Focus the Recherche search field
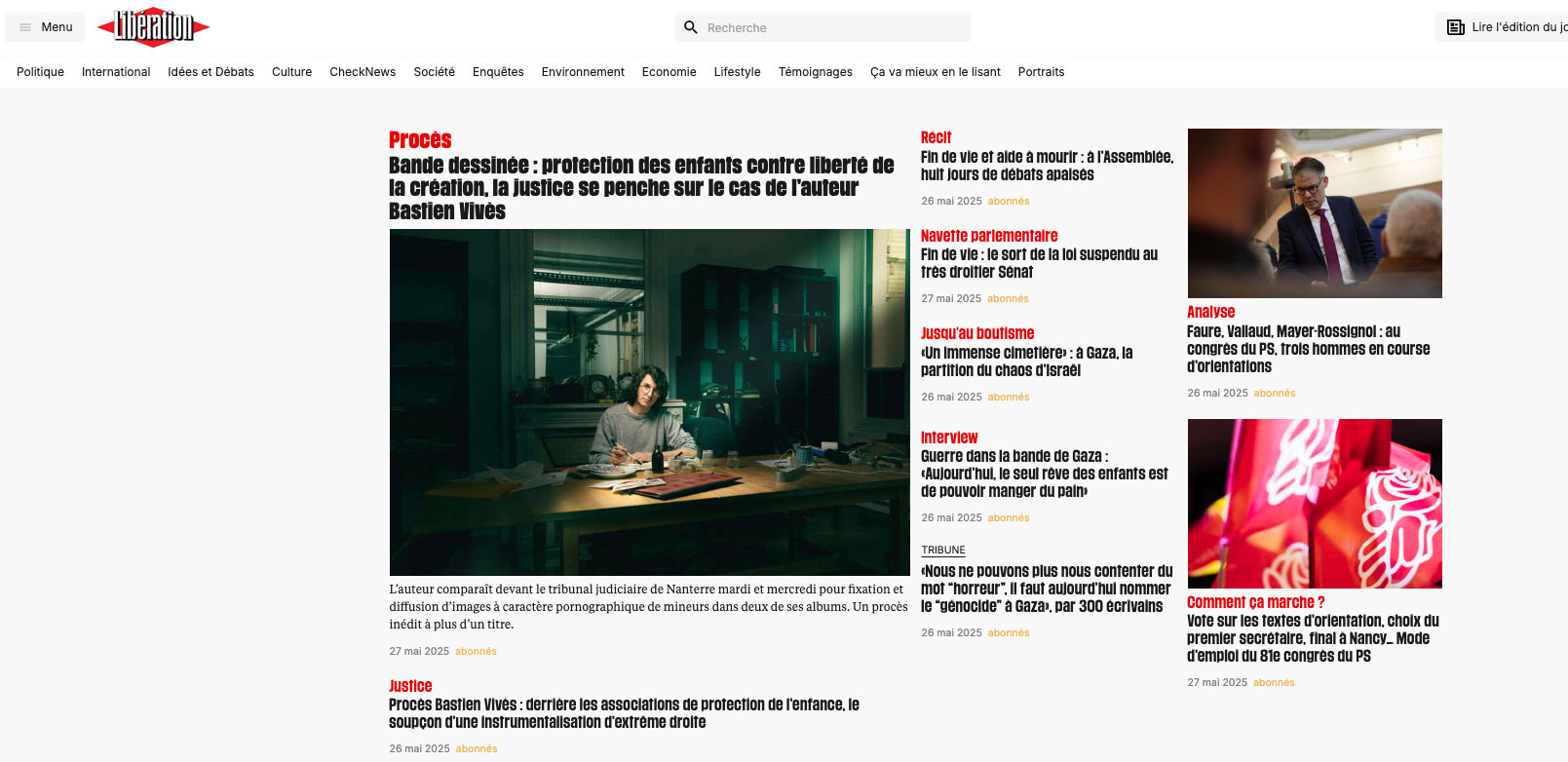This screenshot has height=762, width=1568. (822, 27)
